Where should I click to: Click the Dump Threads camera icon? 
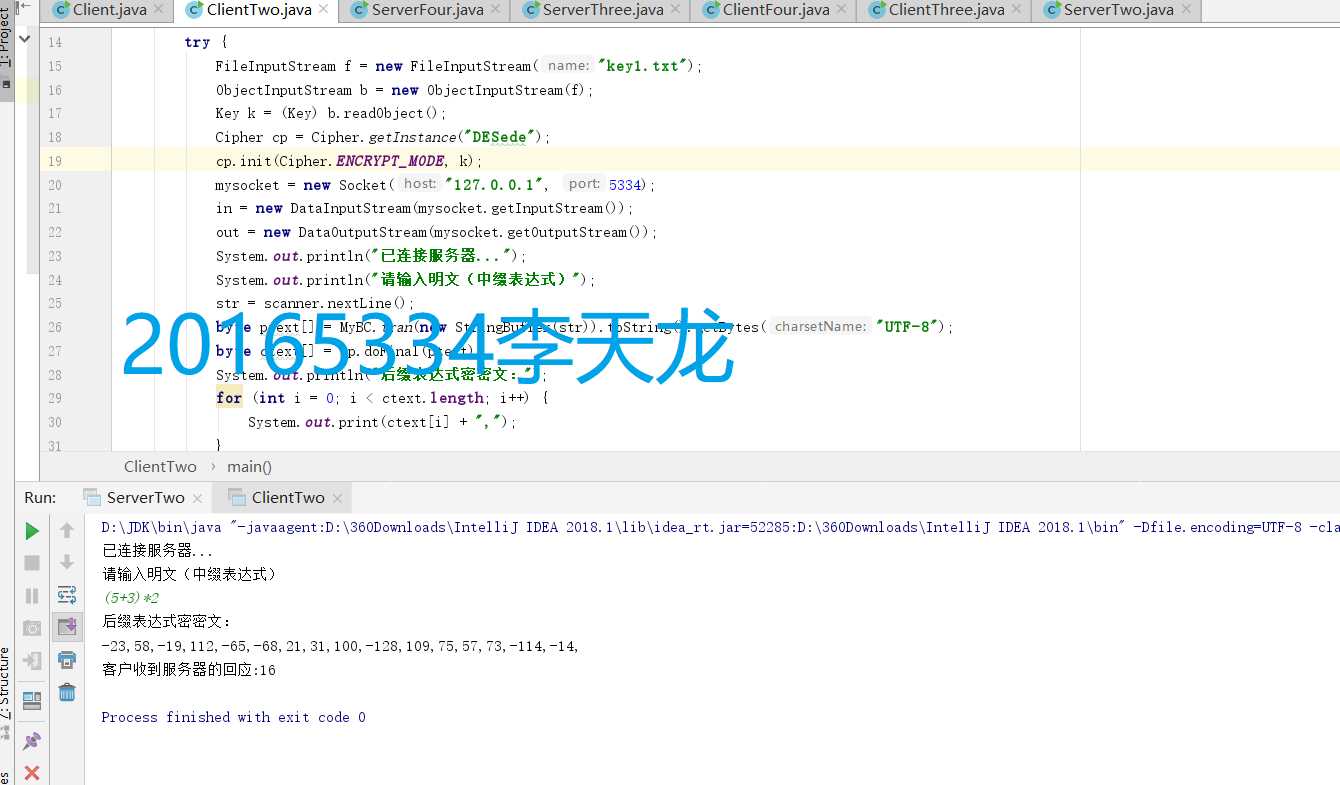point(32,628)
